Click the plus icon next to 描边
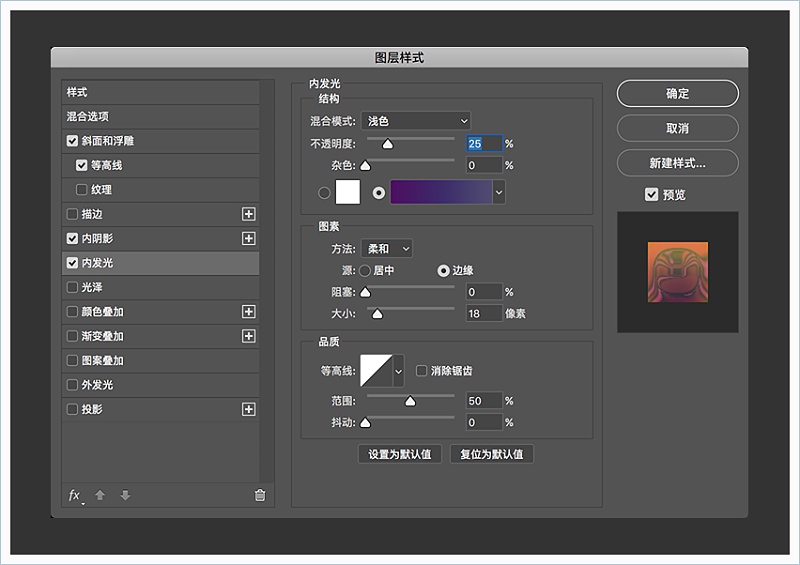 [249, 214]
